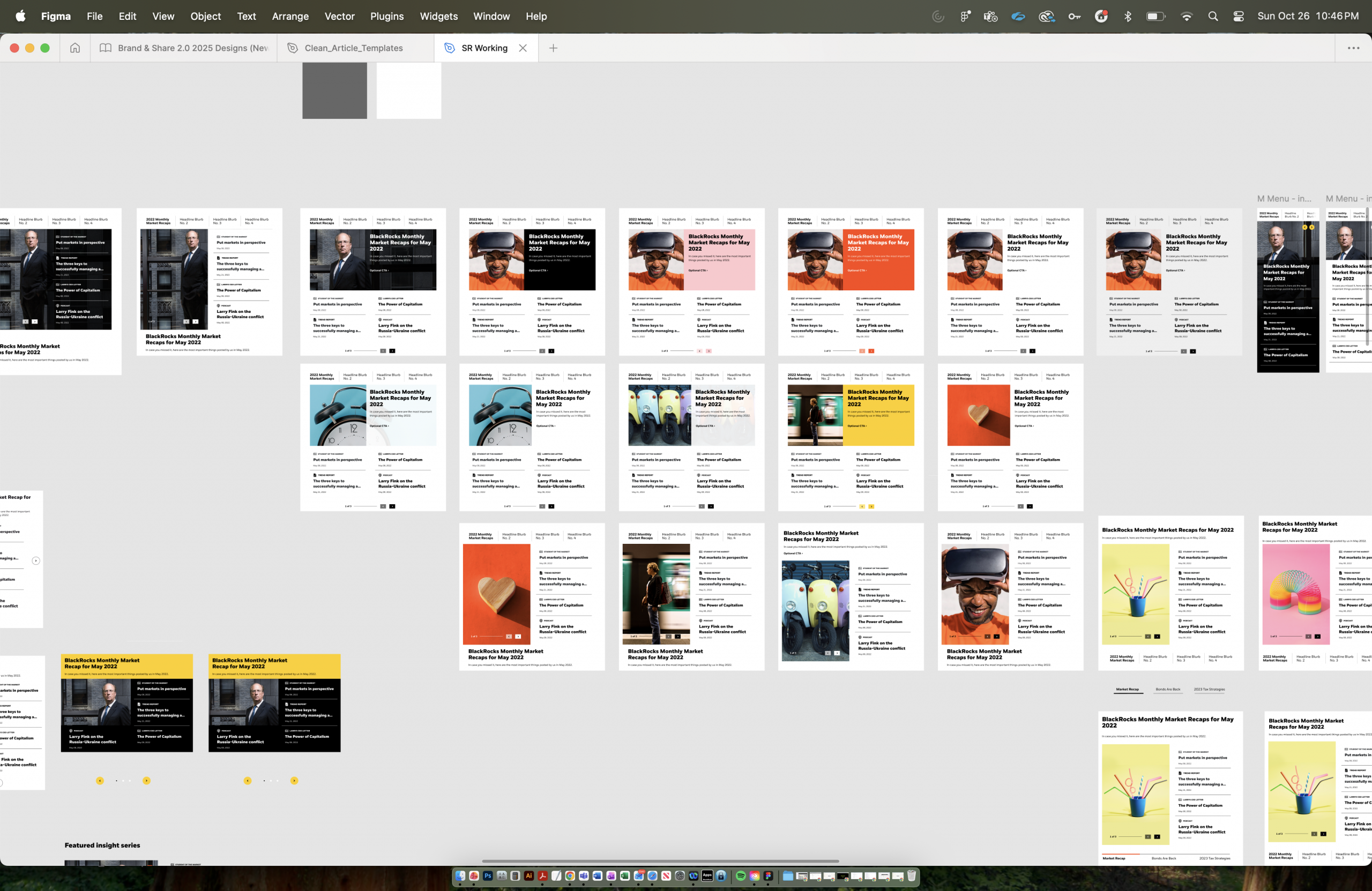Viewport: 1372px width, 891px height.
Task: Add a new tab with plus button
Action: click(x=553, y=48)
